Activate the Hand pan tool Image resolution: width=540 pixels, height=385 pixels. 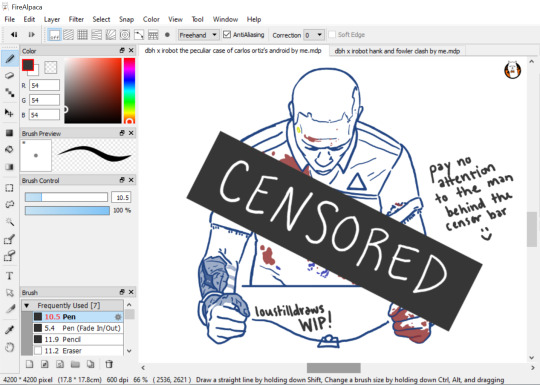9,347
